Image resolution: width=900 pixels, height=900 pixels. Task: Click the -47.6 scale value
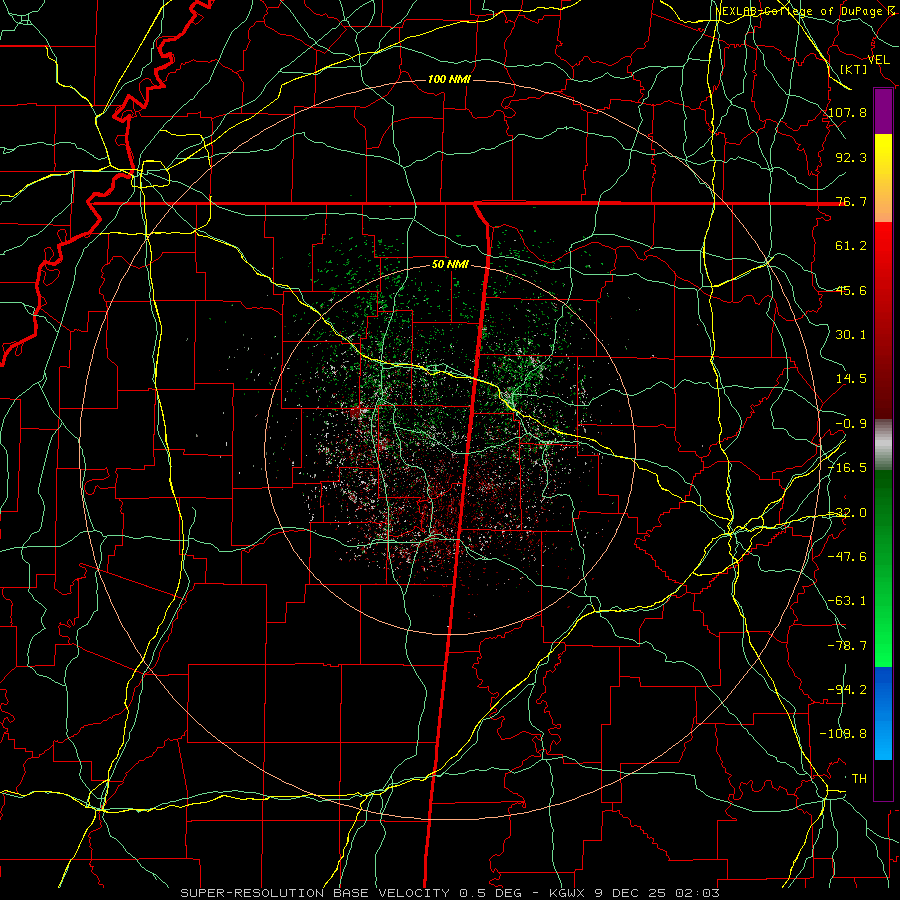[847, 557]
